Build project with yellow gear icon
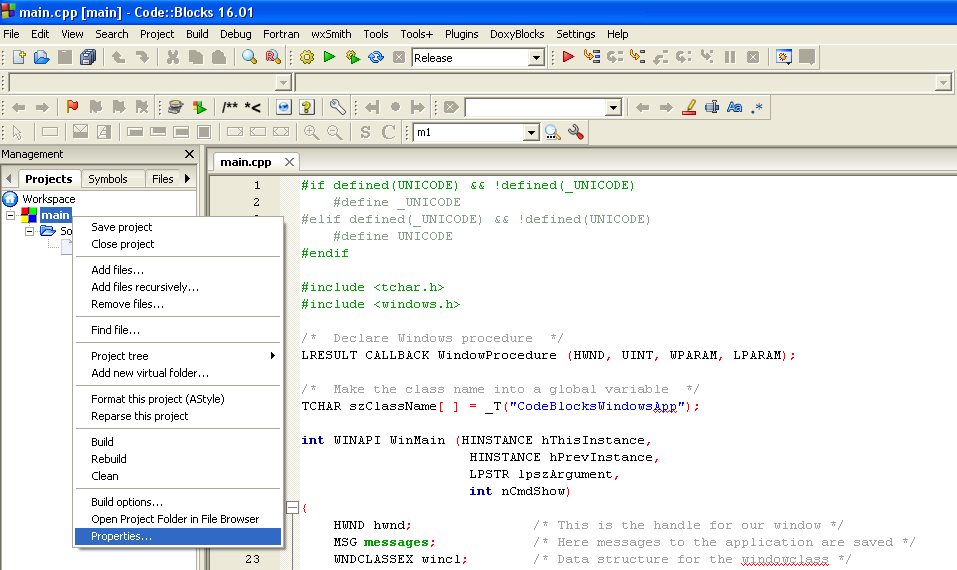 pos(307,57)
